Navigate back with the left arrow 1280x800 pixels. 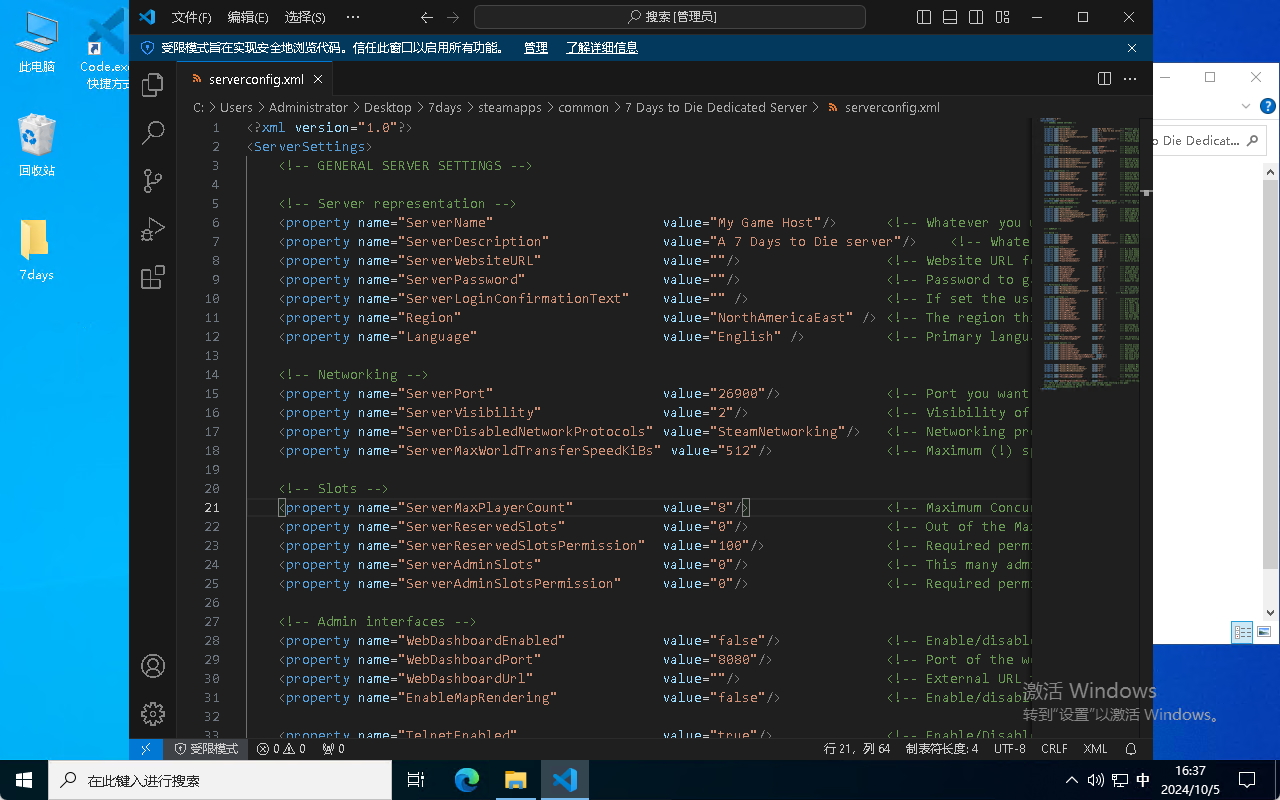(x=427, y=17)
